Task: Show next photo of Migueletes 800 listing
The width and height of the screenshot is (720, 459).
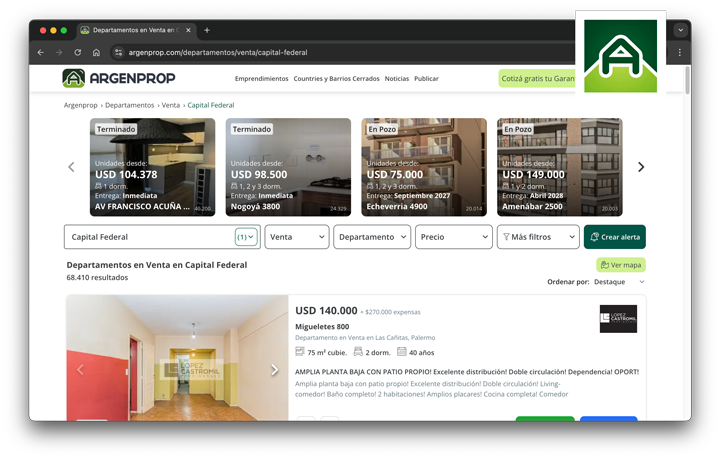Action: click(275, 370)
